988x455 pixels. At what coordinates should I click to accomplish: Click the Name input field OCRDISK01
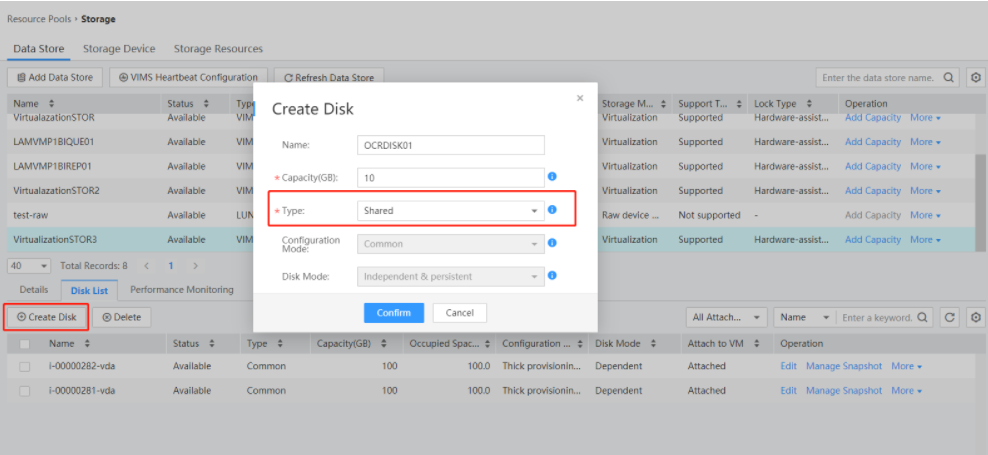(451, 145)
